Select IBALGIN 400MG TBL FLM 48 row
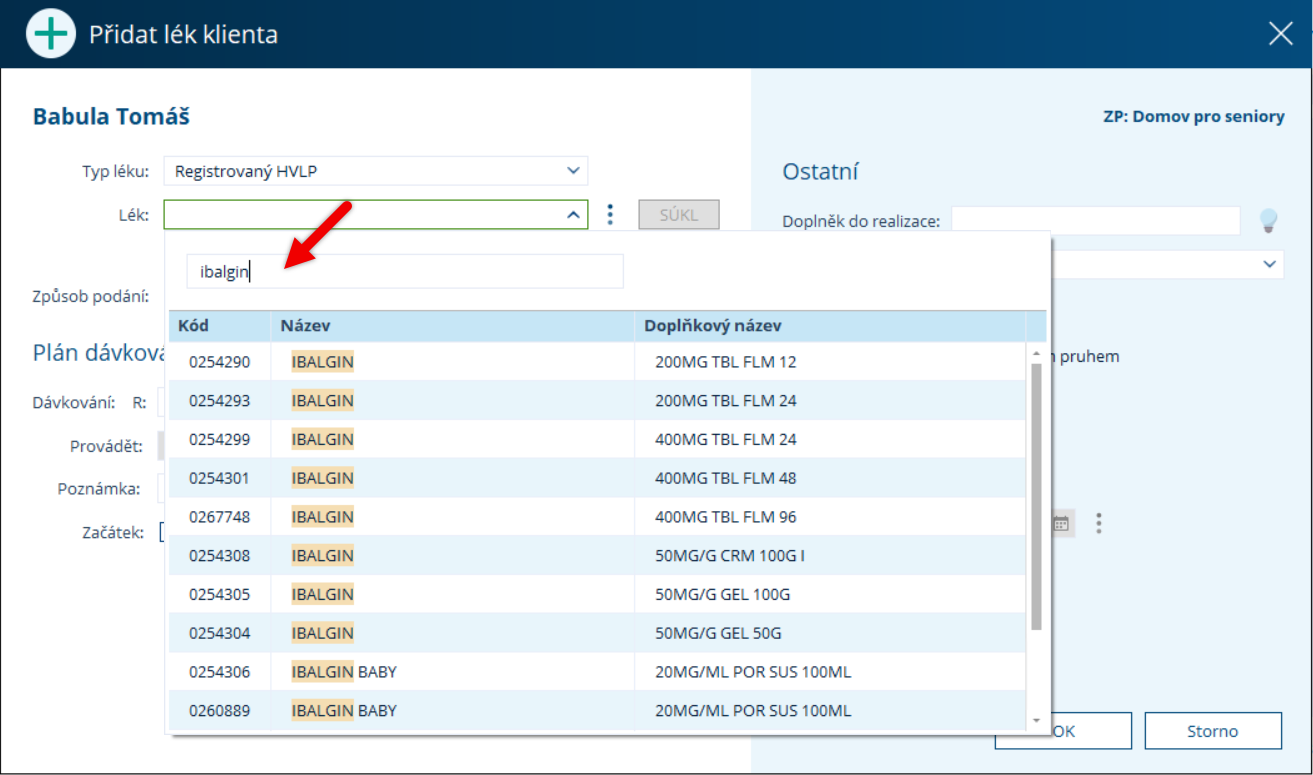Image resolution: width=1313 pixels, height=775 pixels. (597, 478)
